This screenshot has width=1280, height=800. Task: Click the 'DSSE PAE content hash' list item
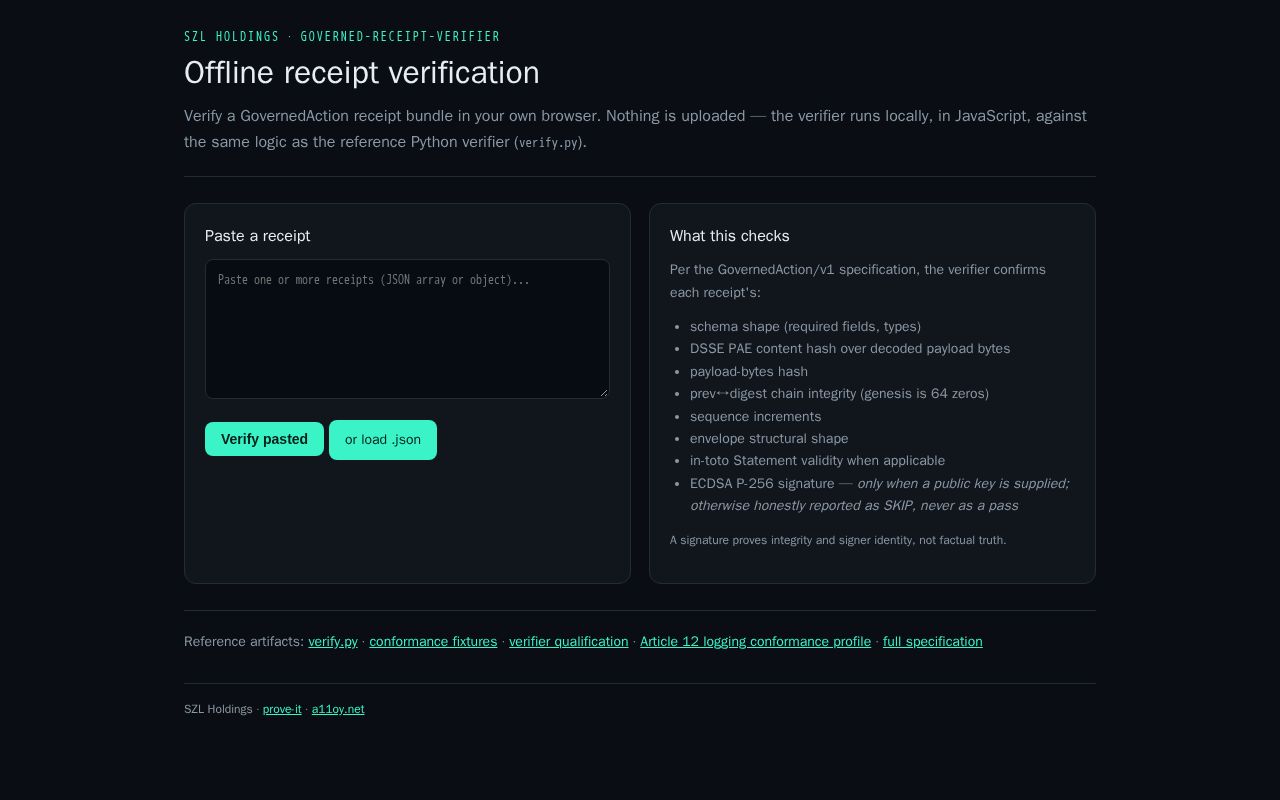[x=850, y=348]
